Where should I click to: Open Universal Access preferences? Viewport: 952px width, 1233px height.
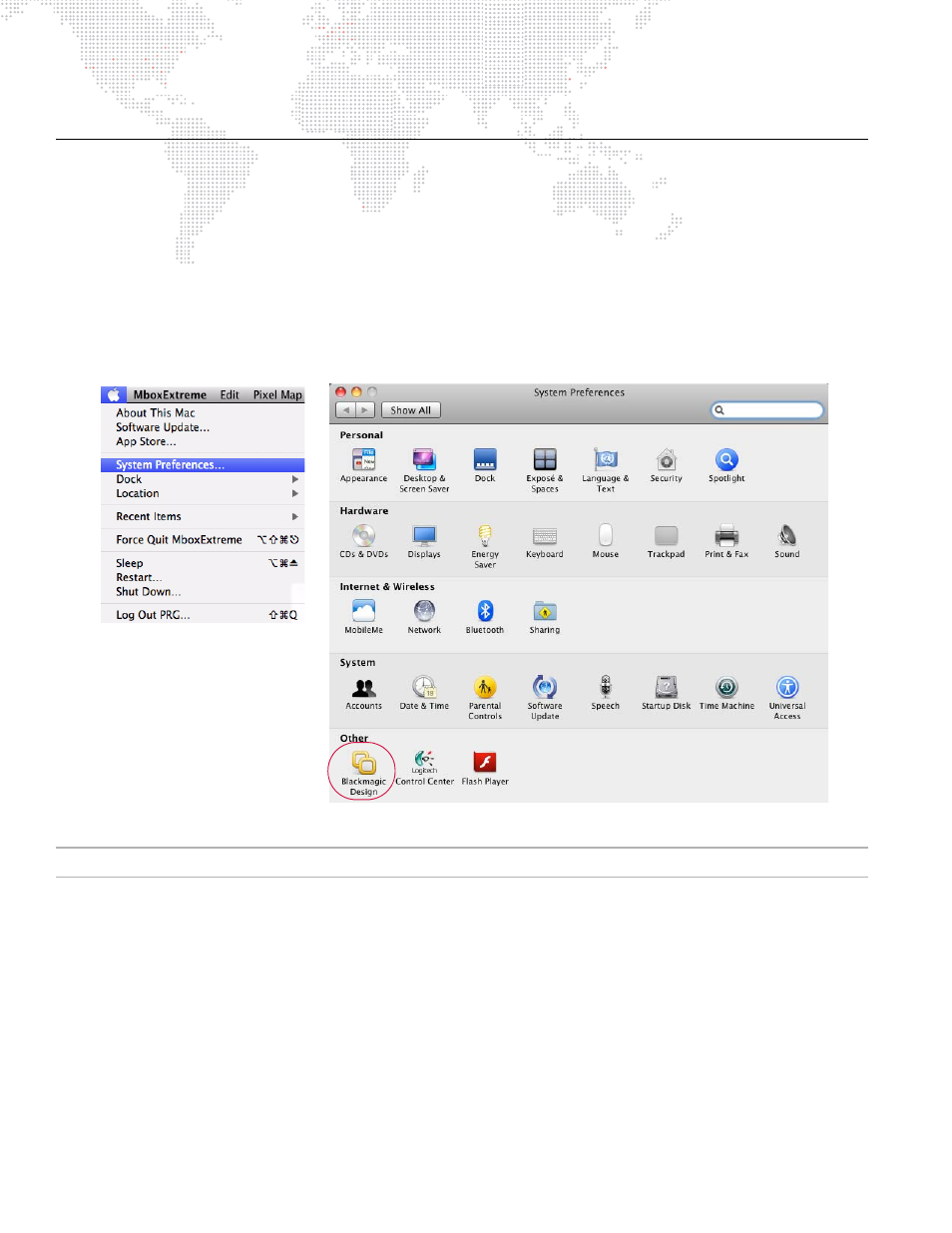pos(787,698)
